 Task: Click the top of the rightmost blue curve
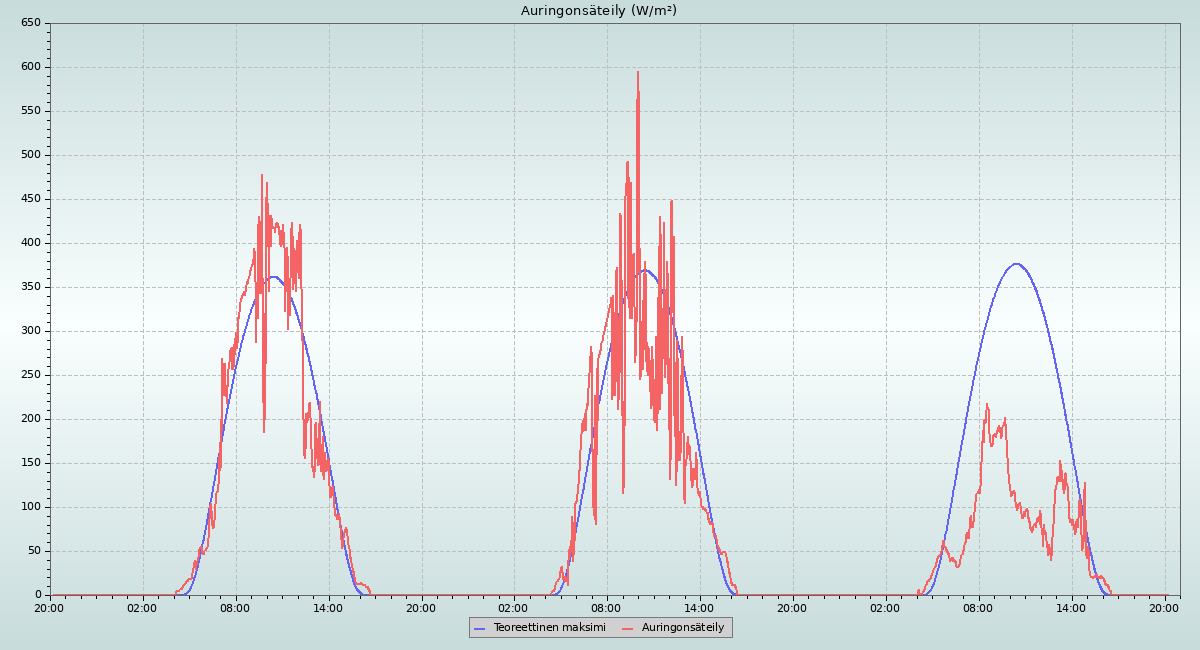[x=1016, y=264]
